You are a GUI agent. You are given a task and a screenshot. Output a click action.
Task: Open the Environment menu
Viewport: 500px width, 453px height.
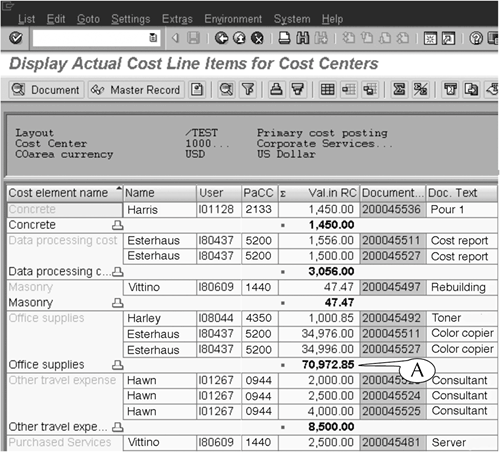tap(233, 19)
